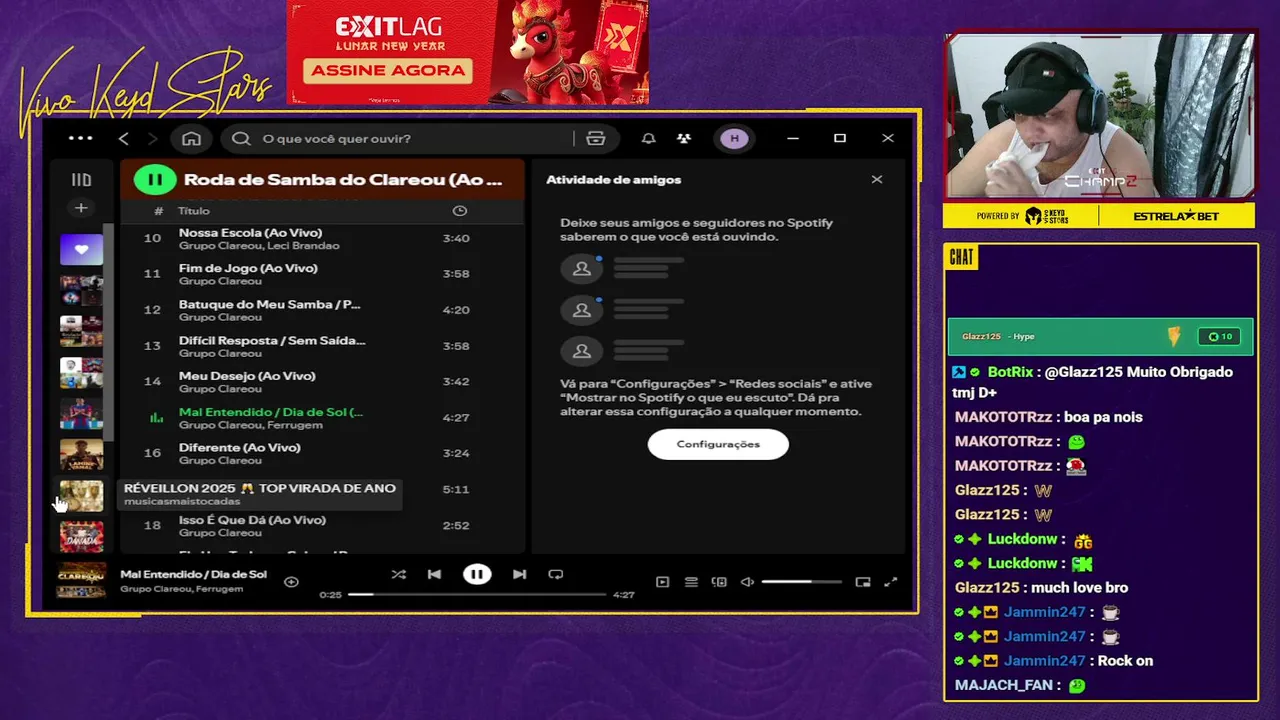The height and width of the screenshot is (720, 1280).
Task: Close the Spotify window
Action: tap(888, 138)
